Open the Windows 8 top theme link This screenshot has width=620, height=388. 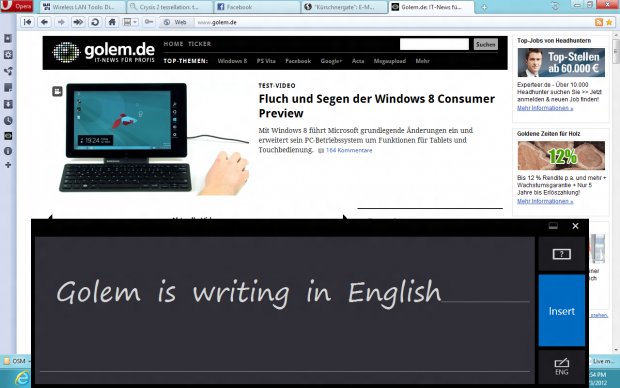(232, 61)
